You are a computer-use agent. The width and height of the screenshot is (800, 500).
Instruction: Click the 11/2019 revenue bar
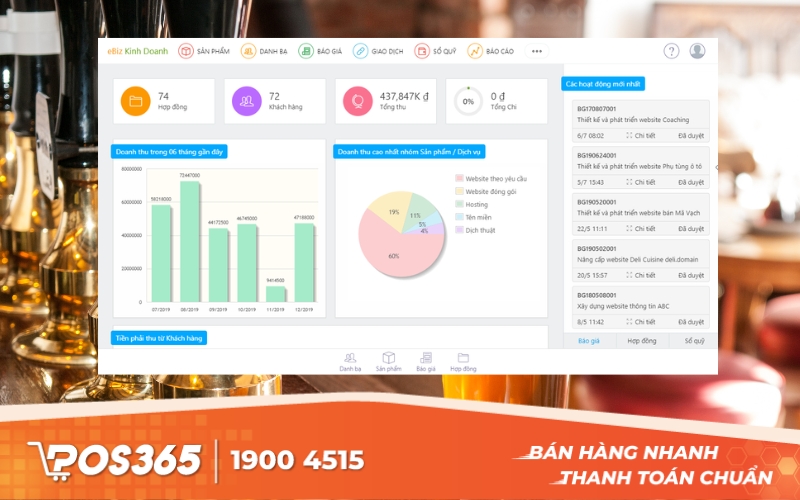(x=276, y=294)
